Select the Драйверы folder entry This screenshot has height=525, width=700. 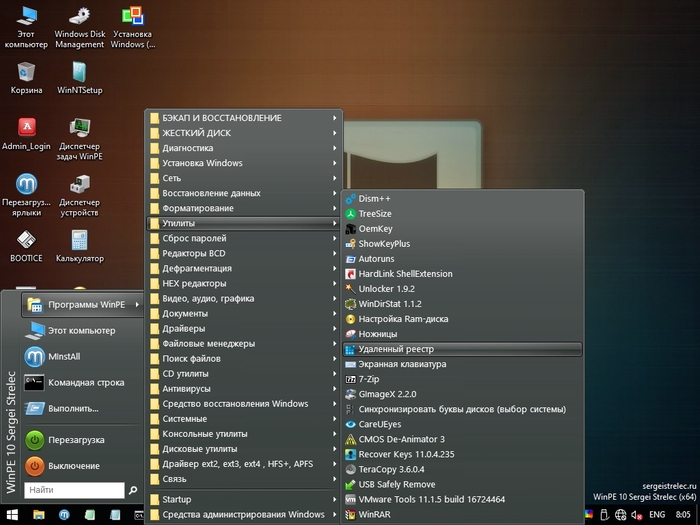244,329
